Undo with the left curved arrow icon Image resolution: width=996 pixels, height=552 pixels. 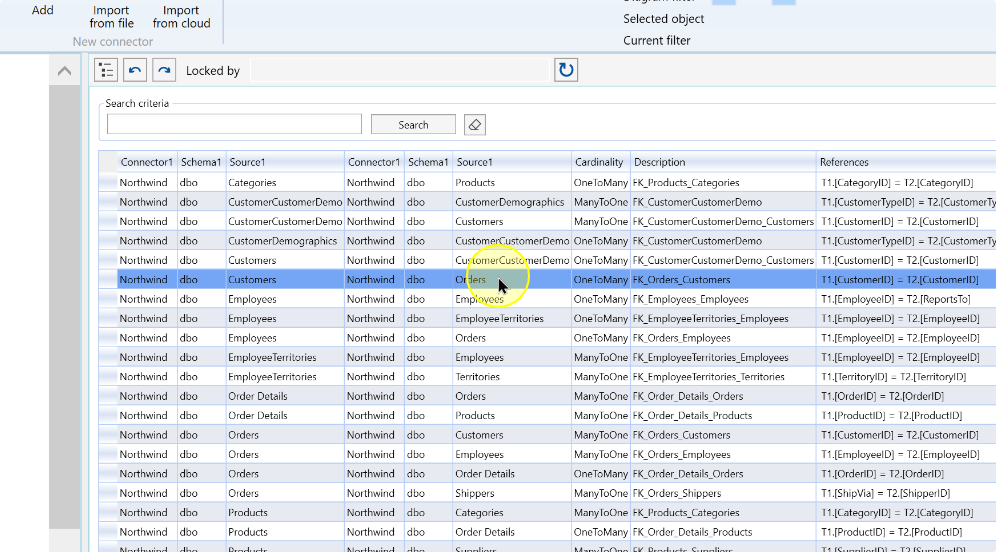tap(135, 70)
